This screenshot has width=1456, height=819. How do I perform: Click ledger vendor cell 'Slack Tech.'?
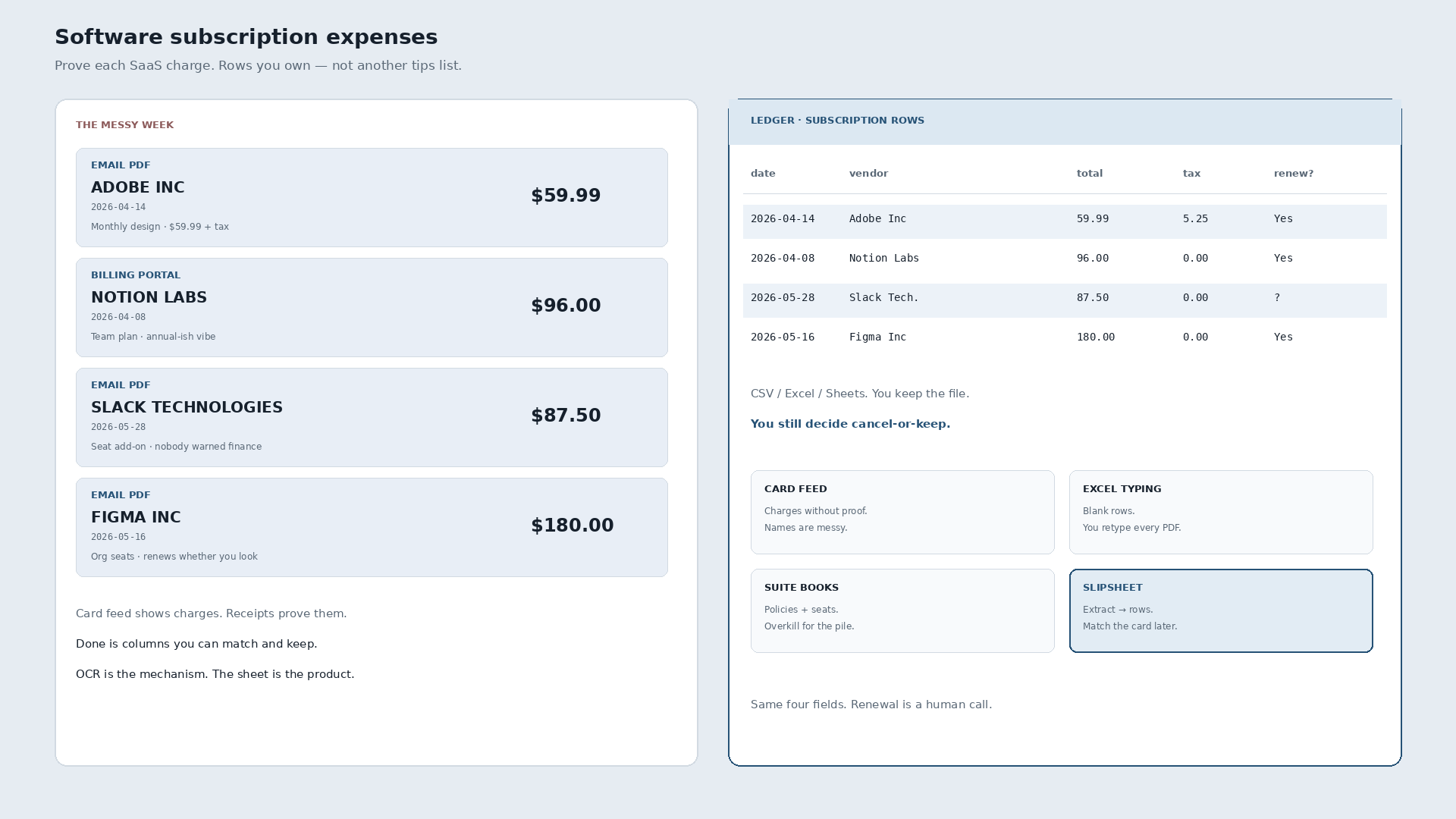884,298
